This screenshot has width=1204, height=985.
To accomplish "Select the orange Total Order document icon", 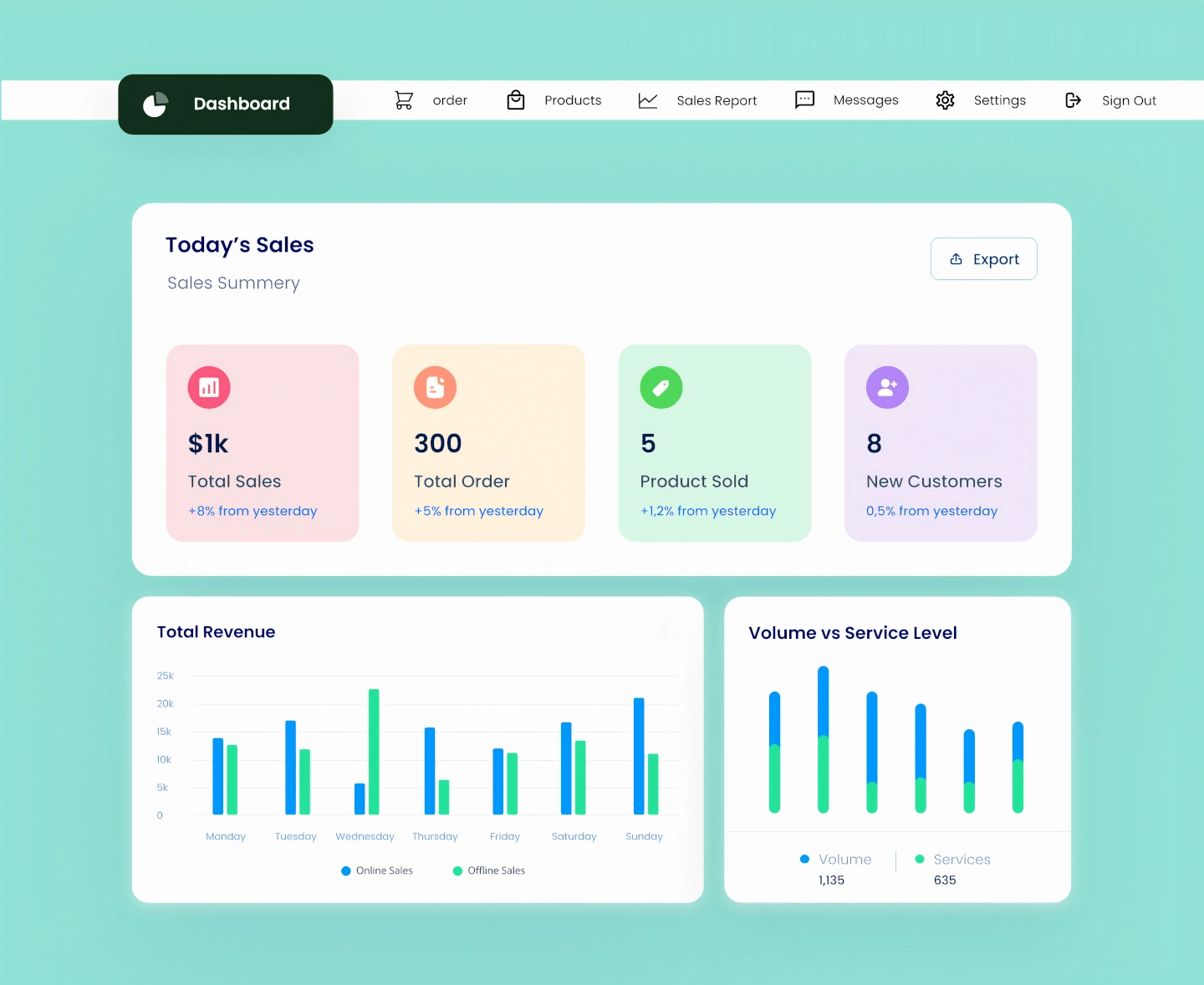I will (x=435, y=387).
